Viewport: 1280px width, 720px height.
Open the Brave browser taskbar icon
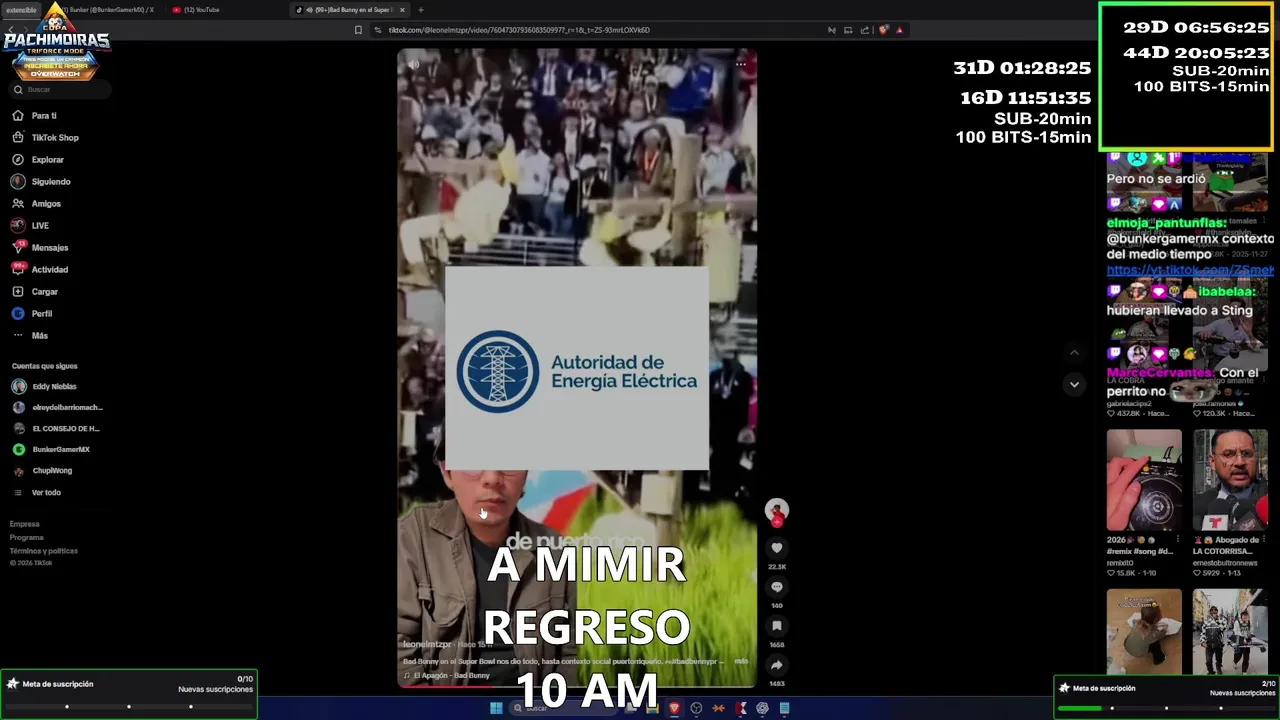(674, 708)
